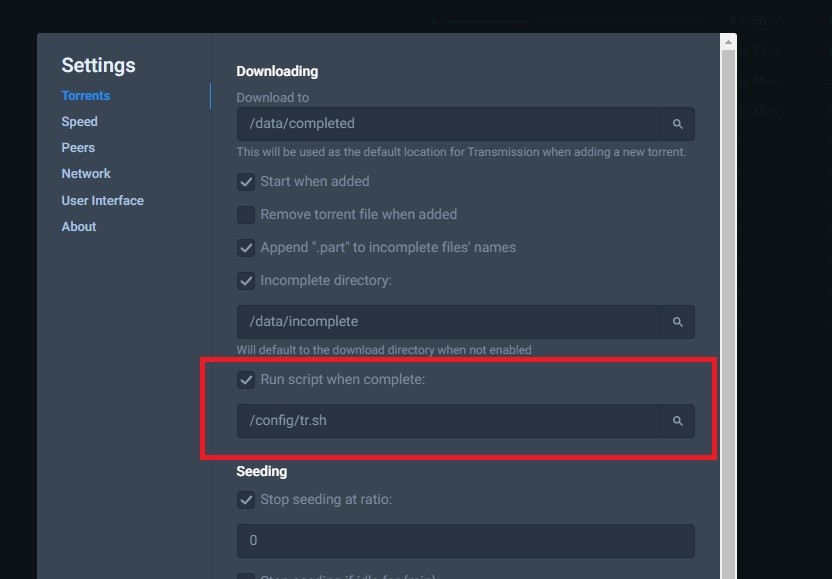The width and height of the screenshot is (832, 579).
Task: Click the browse icon for Download to path
Action: pyautogui.click(x=678, y=124)
